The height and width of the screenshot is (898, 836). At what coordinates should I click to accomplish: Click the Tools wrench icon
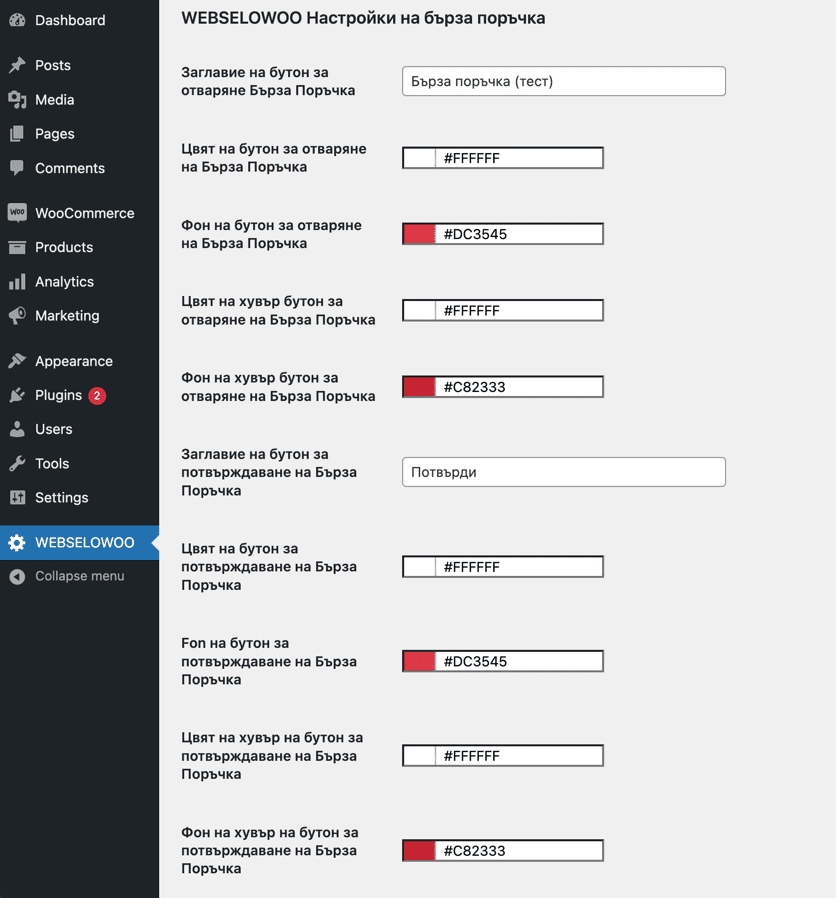coord(17,463)
